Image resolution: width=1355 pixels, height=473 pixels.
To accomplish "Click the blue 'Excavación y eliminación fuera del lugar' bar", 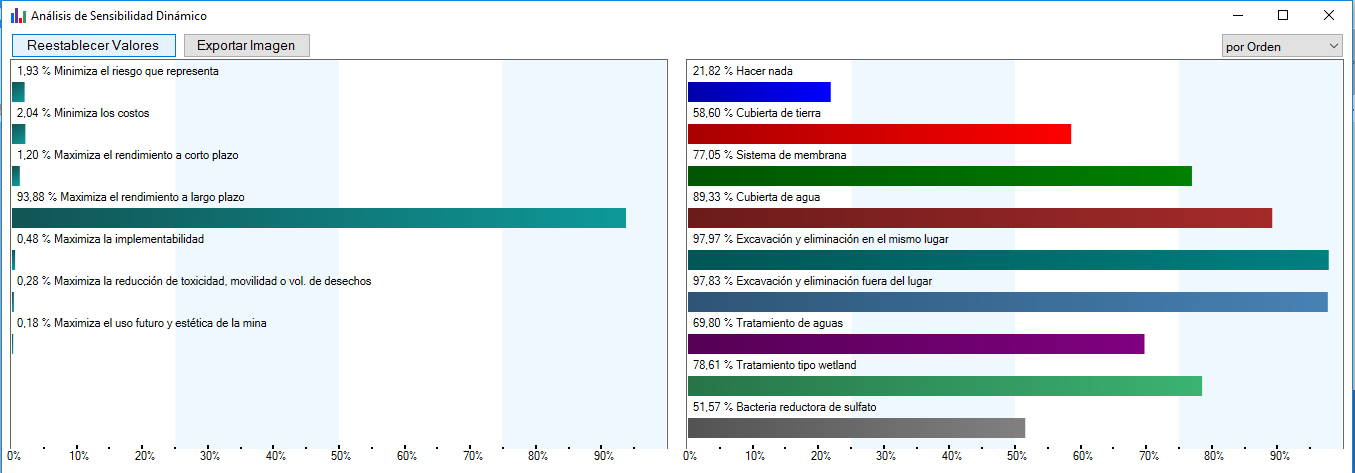I will [x=1008, y=302].
